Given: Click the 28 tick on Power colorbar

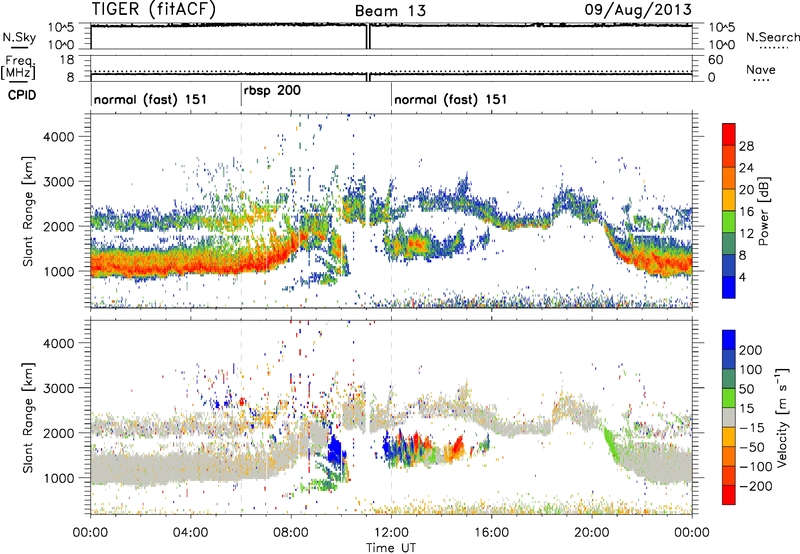Looking at the screenshot, I should coord(746,146).
